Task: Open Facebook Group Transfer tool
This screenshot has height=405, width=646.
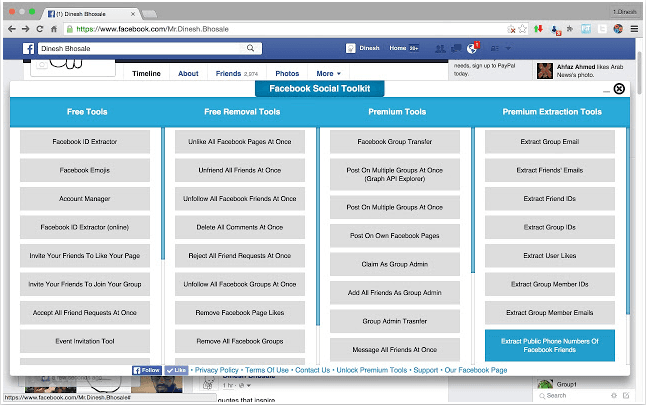Action: pos(395,142)
